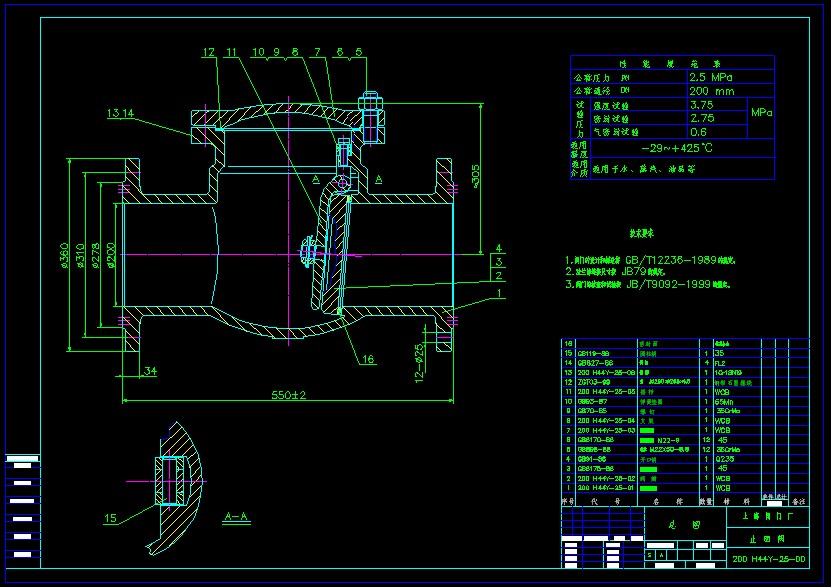This screenshot has height=587, width=831.
Task: Select the nominal diameter value 200 mm
Action: point(712,91)
